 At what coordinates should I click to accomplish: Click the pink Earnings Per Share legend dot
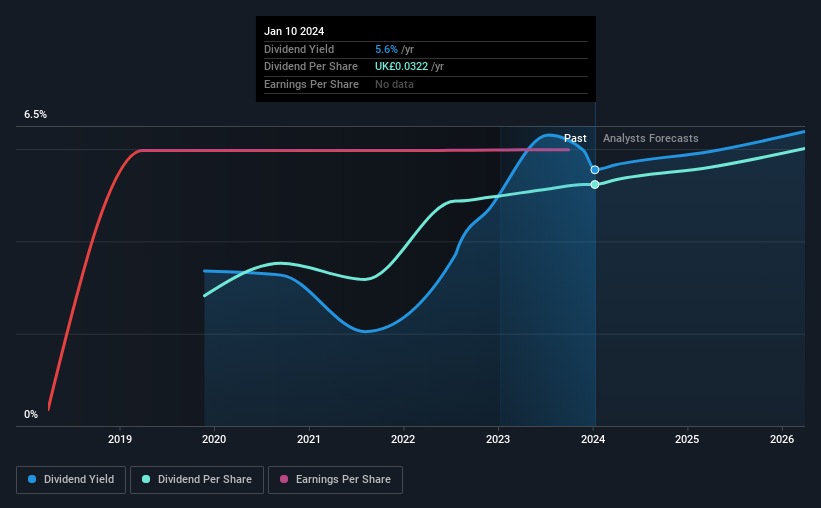284,479
